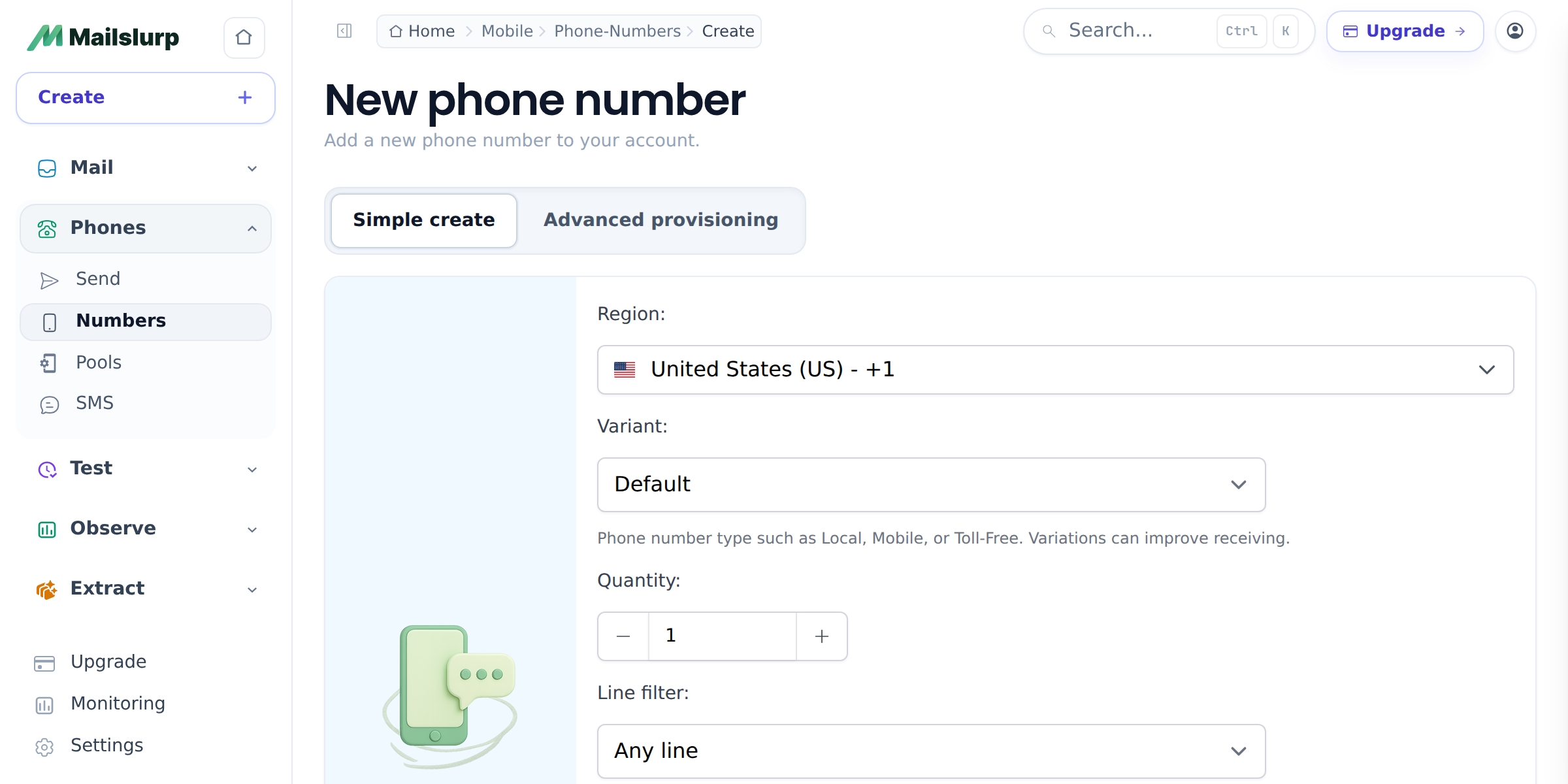Open the Region dropdown showing United States
Screen dimensions: 1568x784
pyautogui.click(x=1055, y=370)
